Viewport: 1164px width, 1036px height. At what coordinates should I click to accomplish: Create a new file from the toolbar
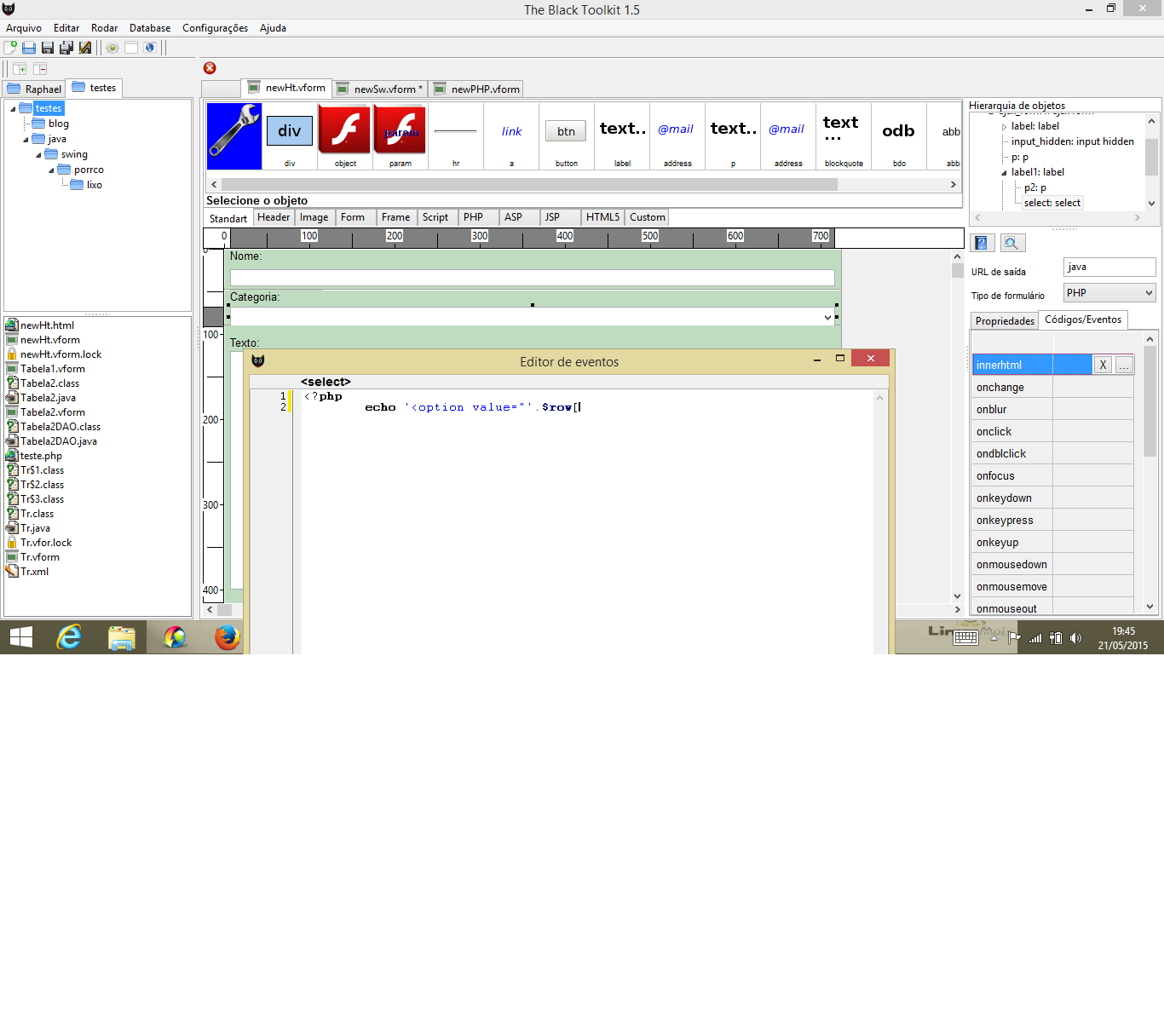click(11, 48)
